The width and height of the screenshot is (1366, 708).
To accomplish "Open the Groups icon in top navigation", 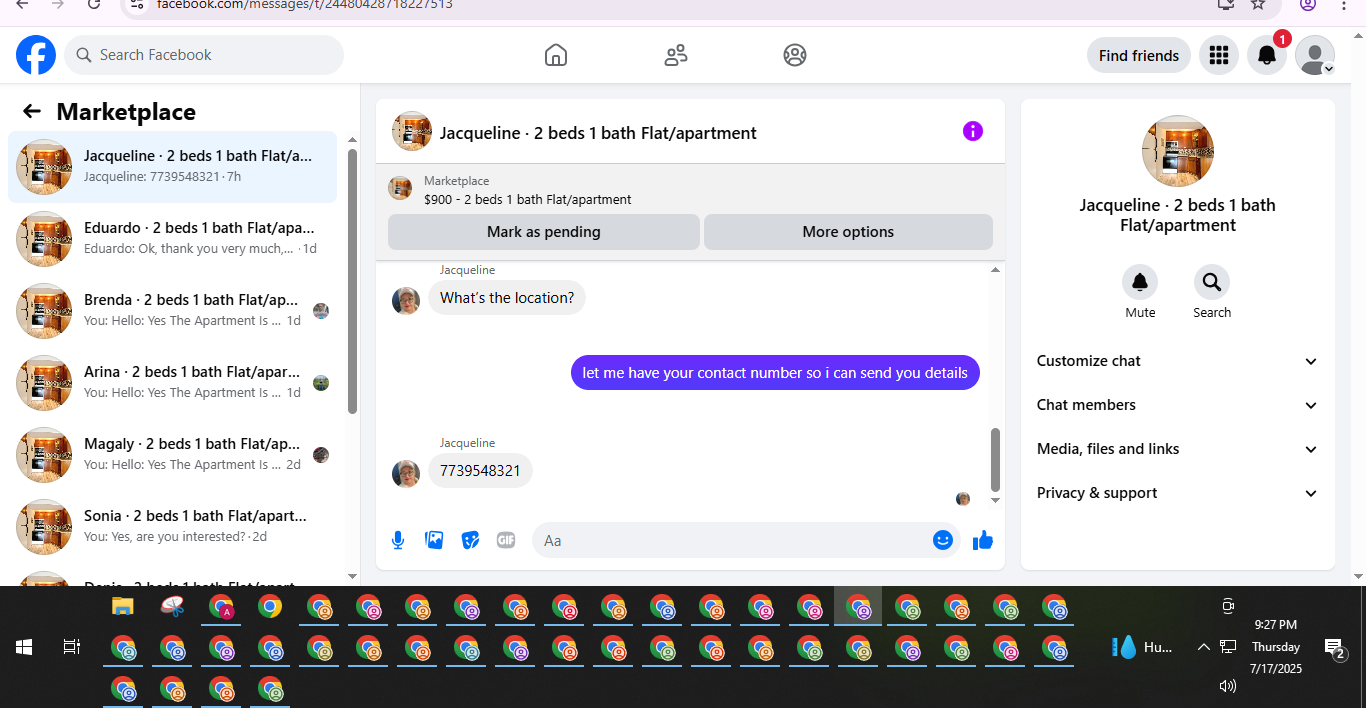I will click(795, 55).
